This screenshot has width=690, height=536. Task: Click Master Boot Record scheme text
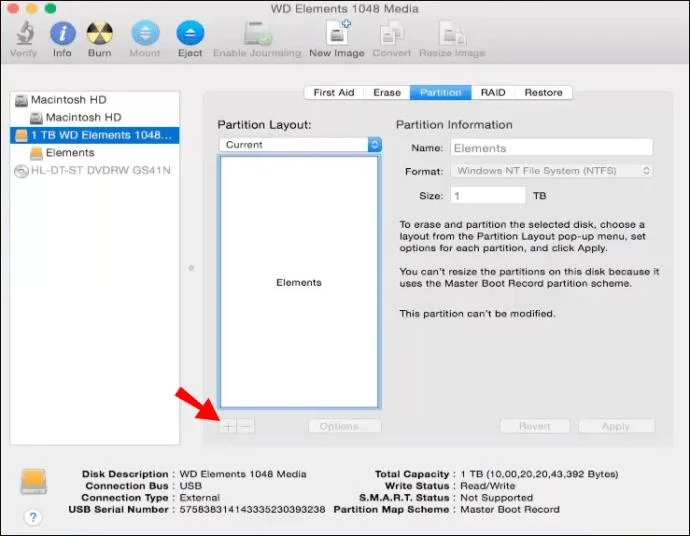[510, 510]
